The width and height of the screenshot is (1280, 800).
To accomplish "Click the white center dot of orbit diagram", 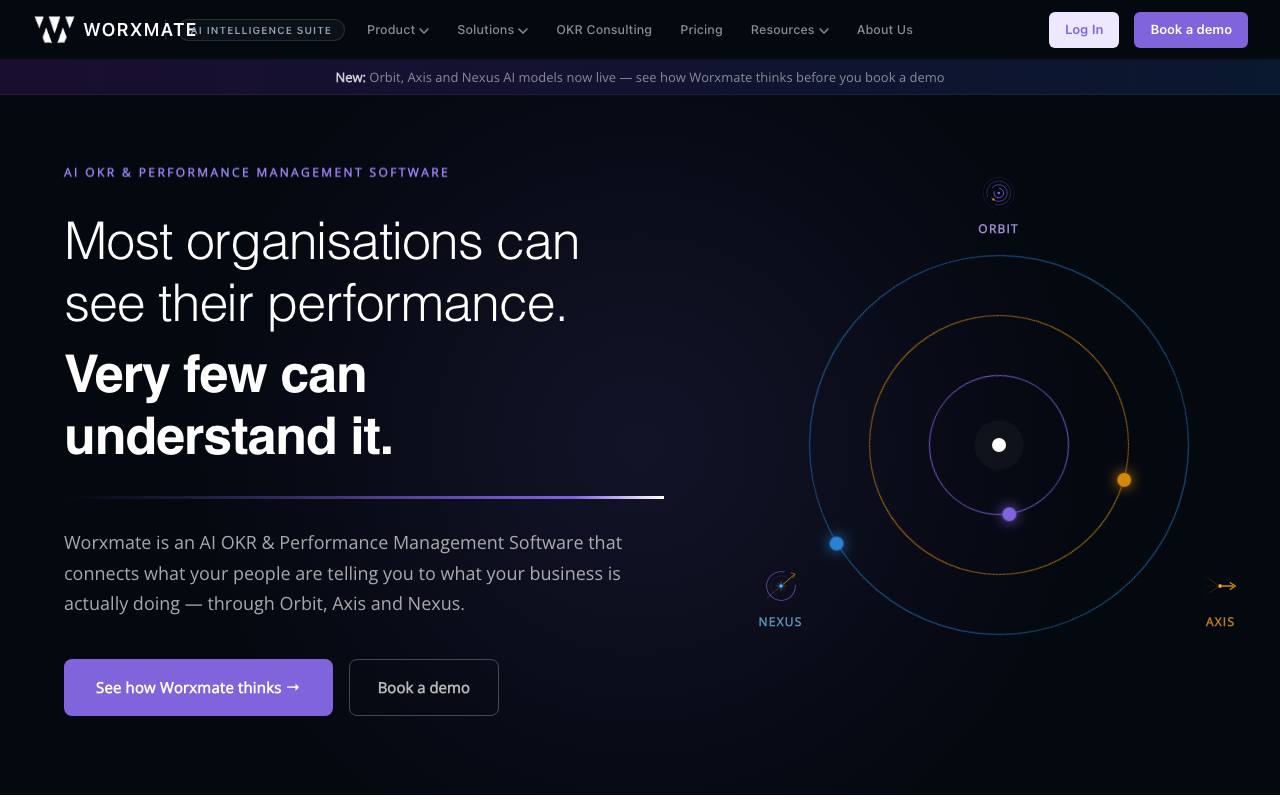I will point(999,445).
